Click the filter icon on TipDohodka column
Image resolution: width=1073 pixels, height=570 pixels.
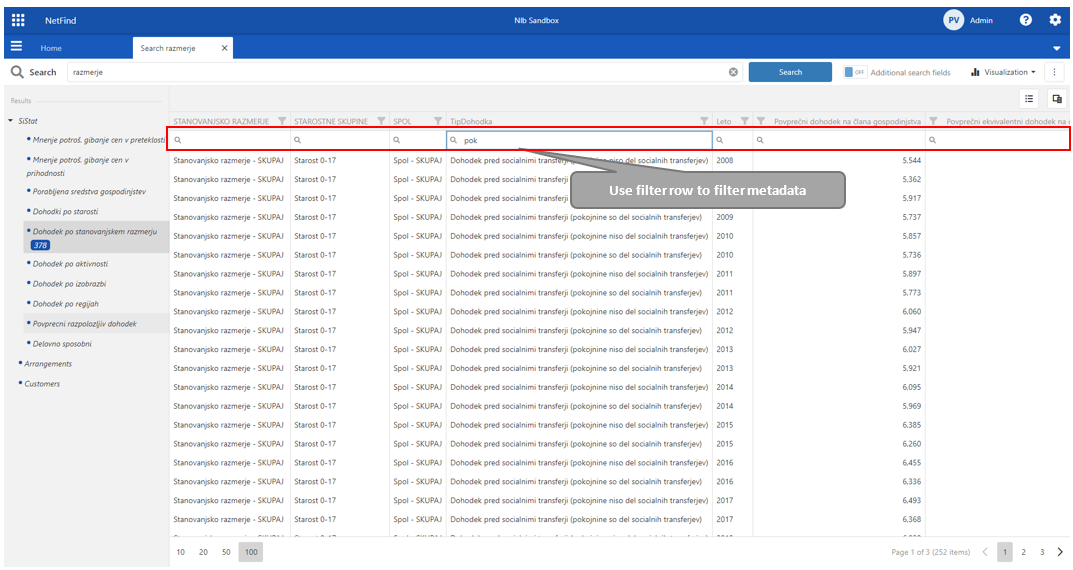pos(705,121)
